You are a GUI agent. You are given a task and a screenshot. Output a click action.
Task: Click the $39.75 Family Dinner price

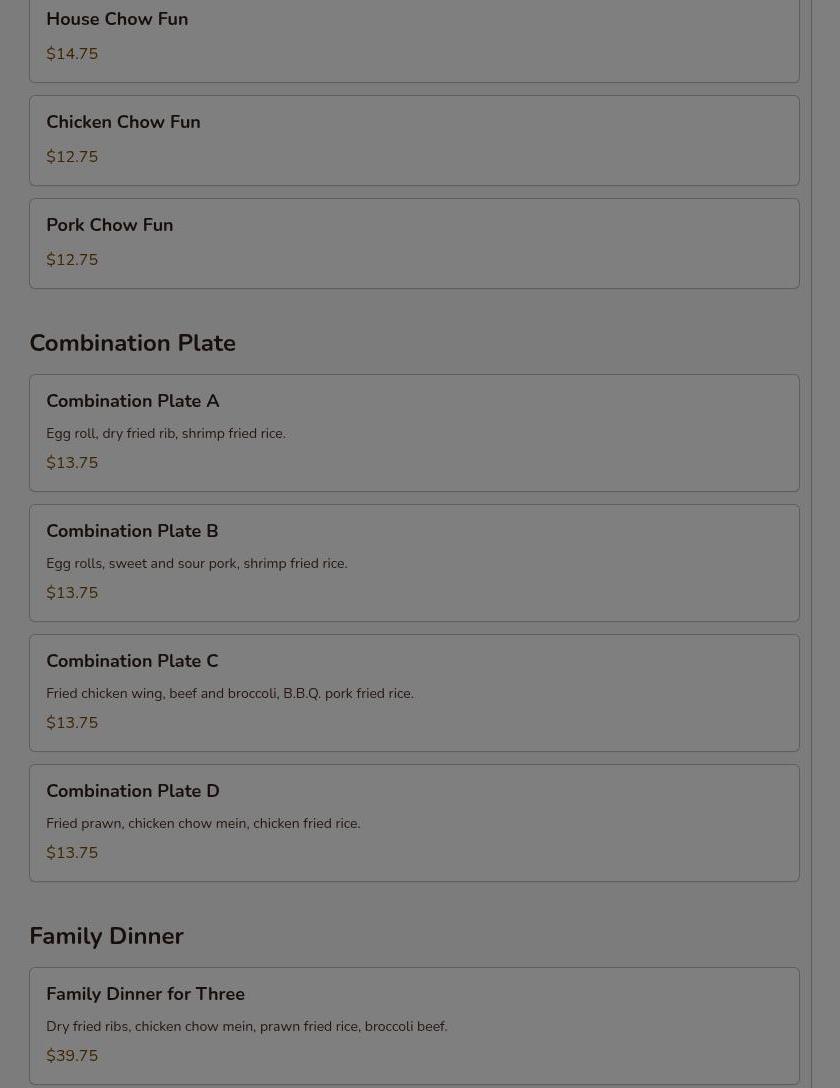pyautogui.click(x=72, y=1056)
